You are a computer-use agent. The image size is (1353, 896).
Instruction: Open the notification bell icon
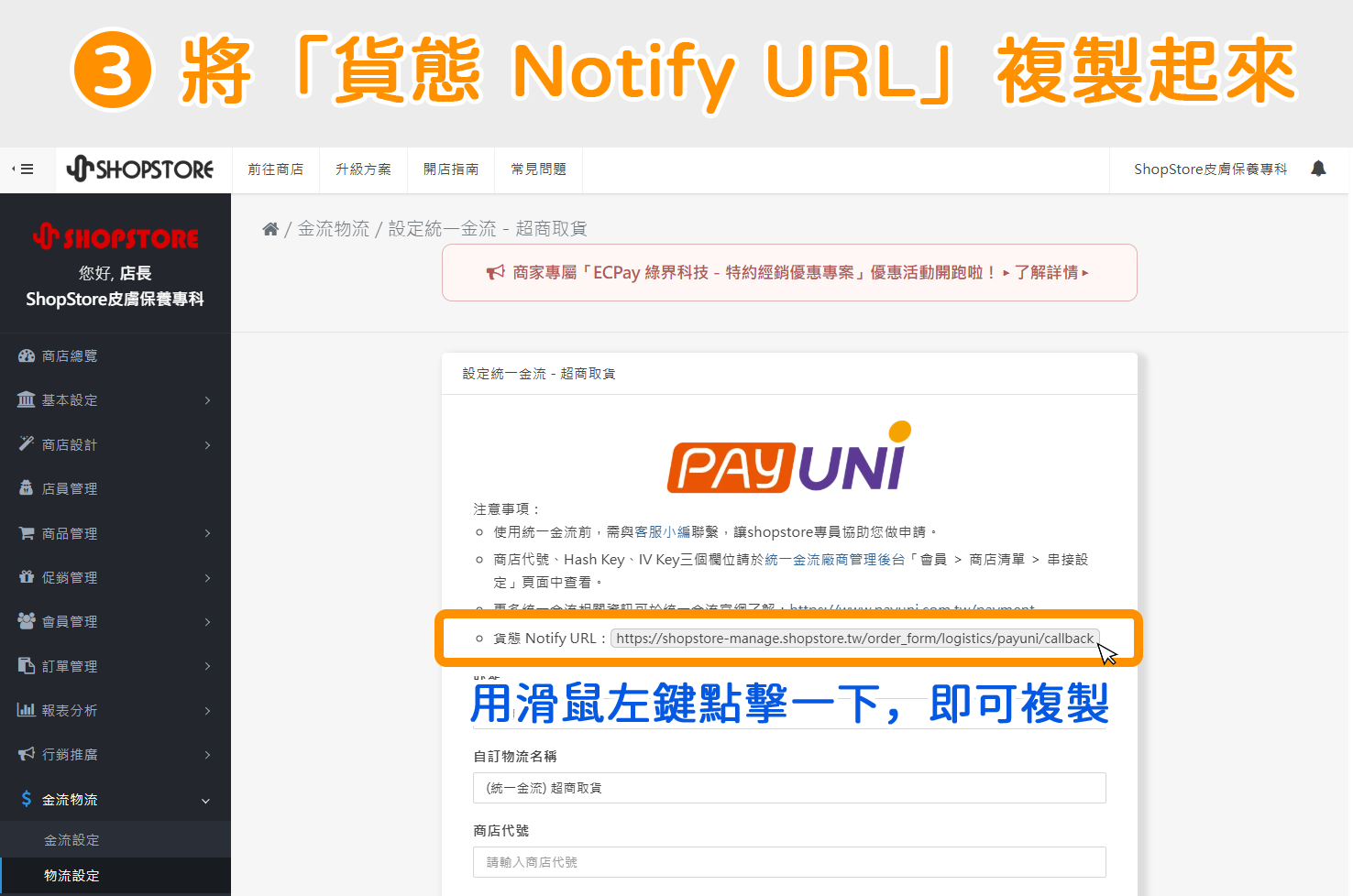[x=1318, y=169]
